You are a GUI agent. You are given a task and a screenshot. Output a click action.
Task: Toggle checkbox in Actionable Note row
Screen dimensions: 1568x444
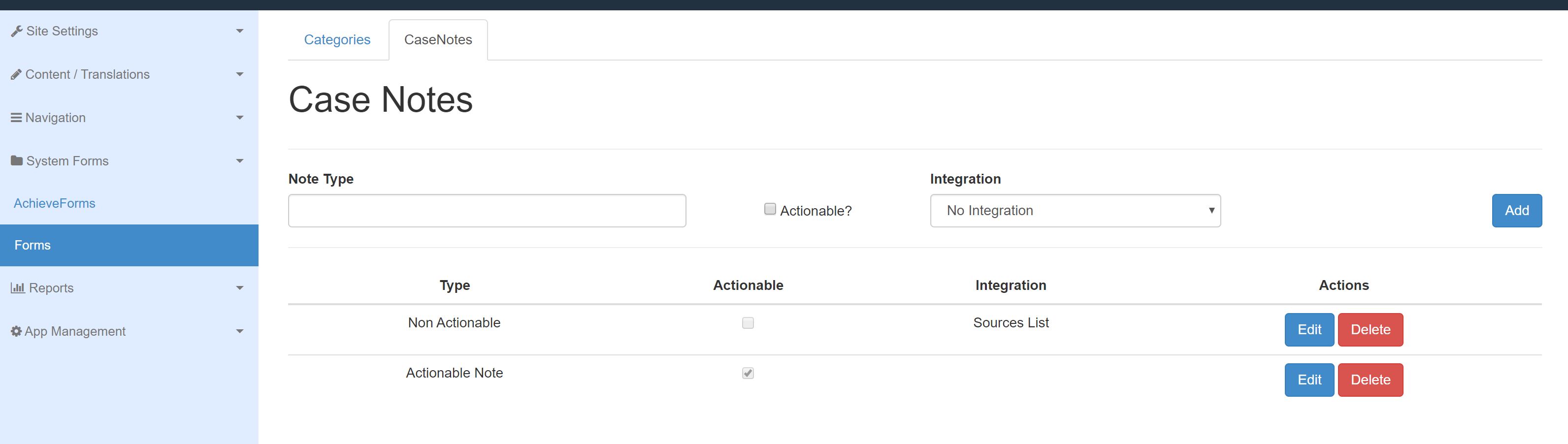pyautogui.click(x=748, y=373)
